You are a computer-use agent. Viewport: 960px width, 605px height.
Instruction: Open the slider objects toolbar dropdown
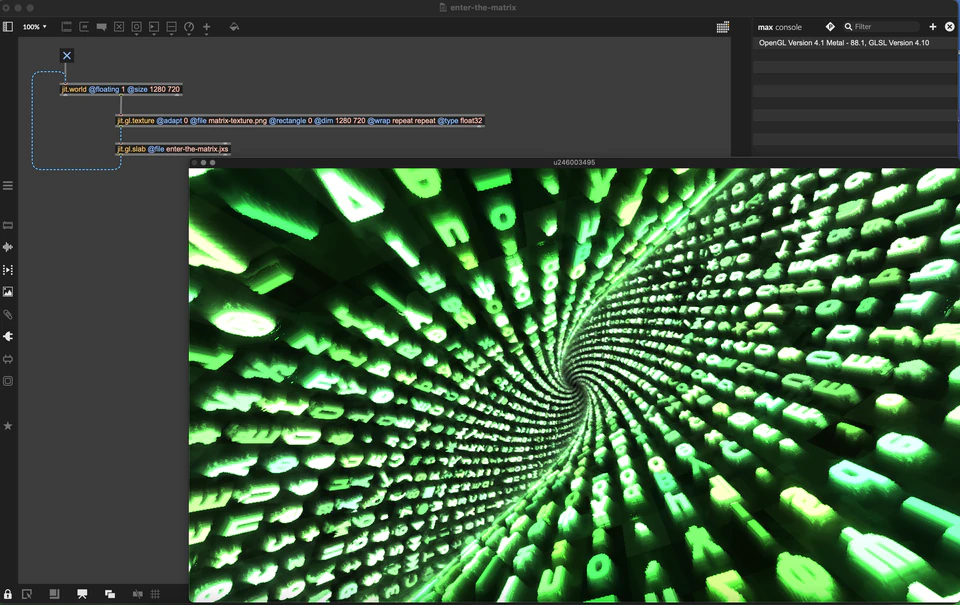point(171,28)
